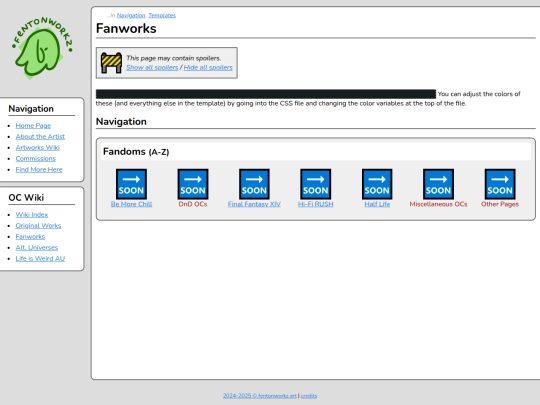Reveal the blacked-out spoiler text

click(266, 94)
